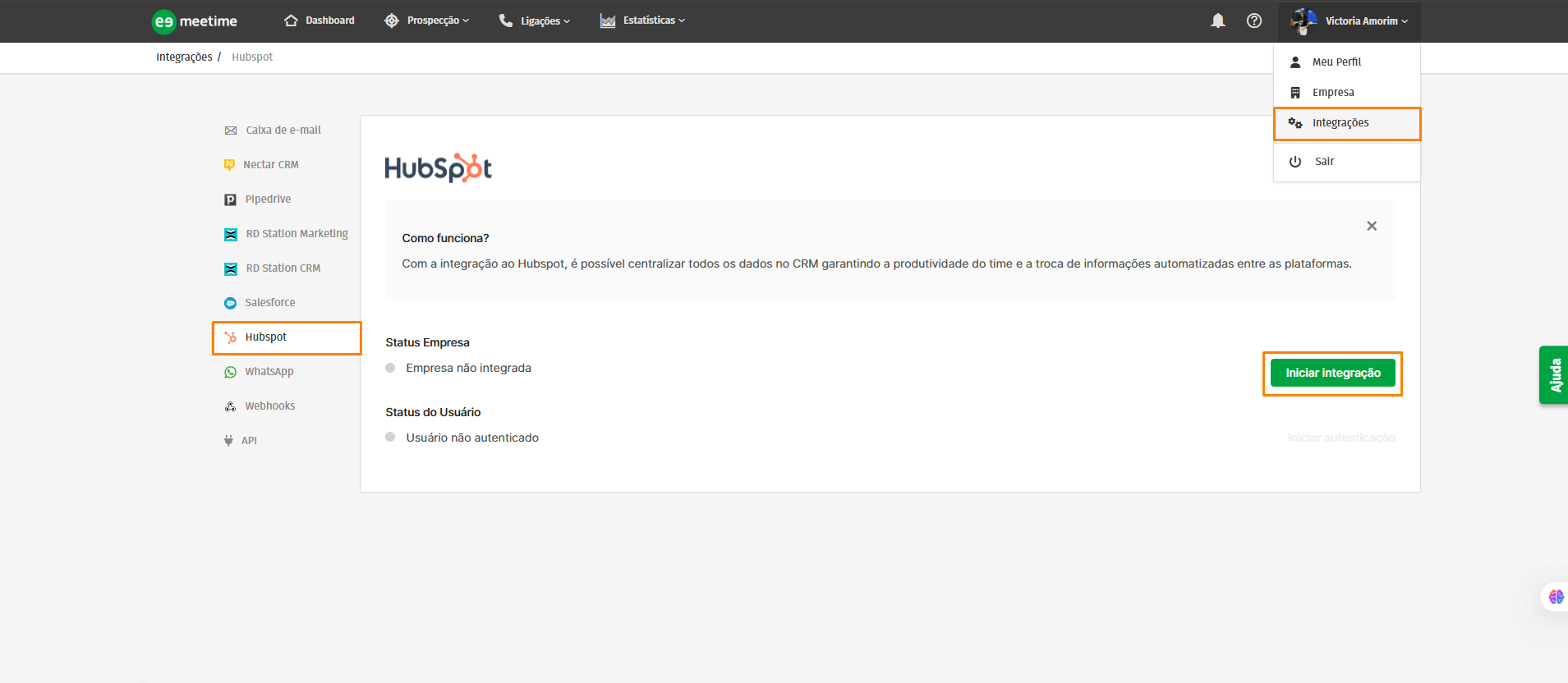Collapse the Victoria Amorim user menu chevron
This screenshot has width=1568, height=683.
pyautogui.click(x=1405, y=21)
